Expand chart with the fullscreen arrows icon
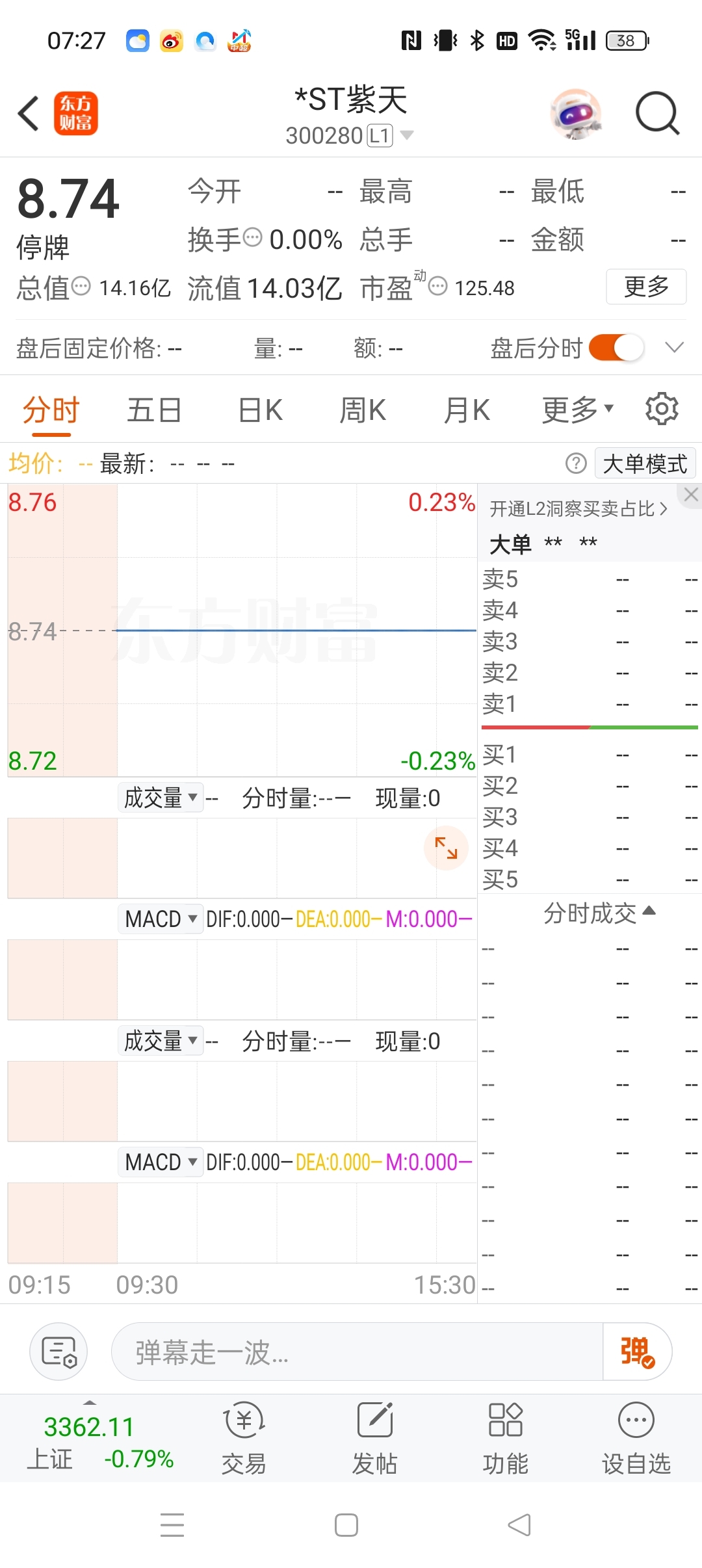Image resolution: width=702 pixels, height=1568 pixels. 446,848
